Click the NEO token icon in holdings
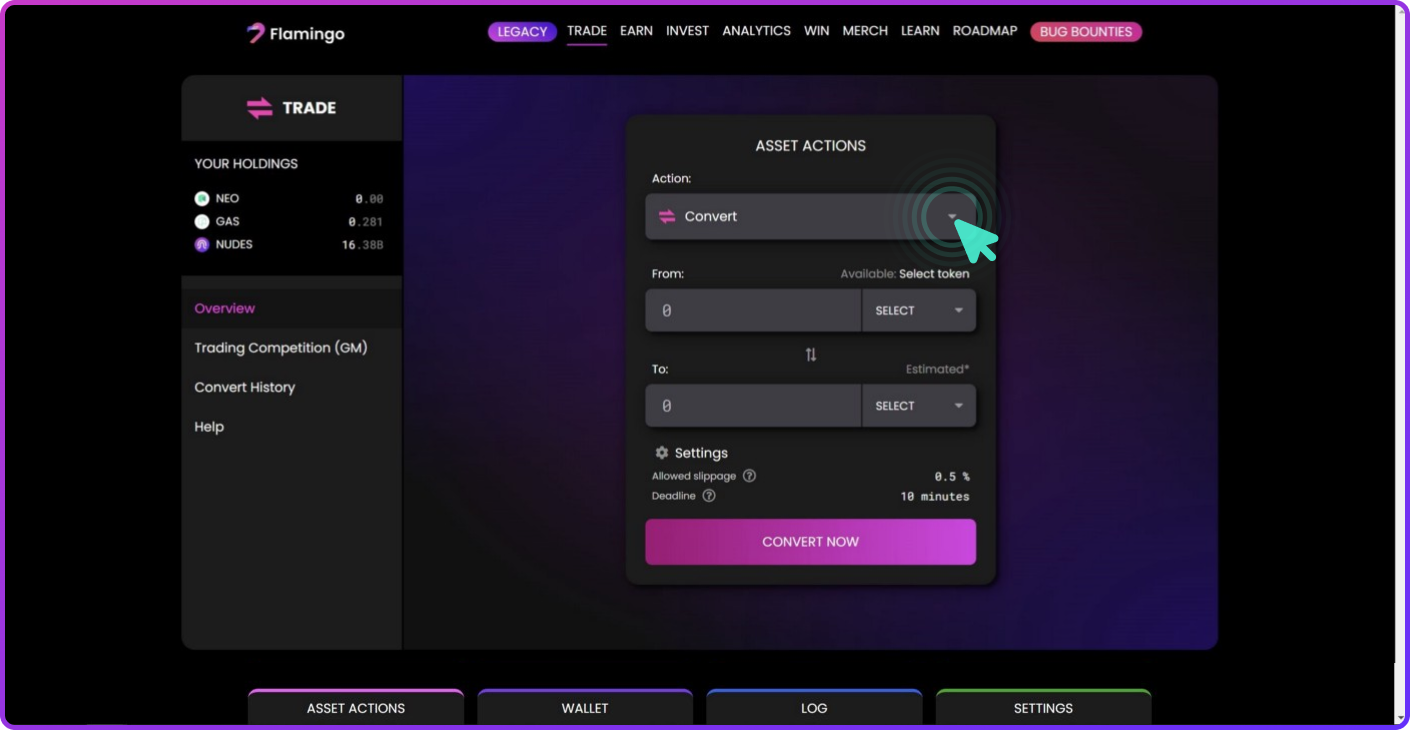This screenshot has width=1410, height=730. pyautogui.click(x=202, y=198)
